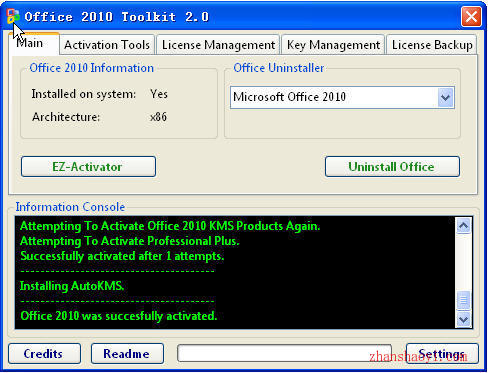Click the console scrollbar thumb
This screenshot has height=373, width=488.
(463, 300)
